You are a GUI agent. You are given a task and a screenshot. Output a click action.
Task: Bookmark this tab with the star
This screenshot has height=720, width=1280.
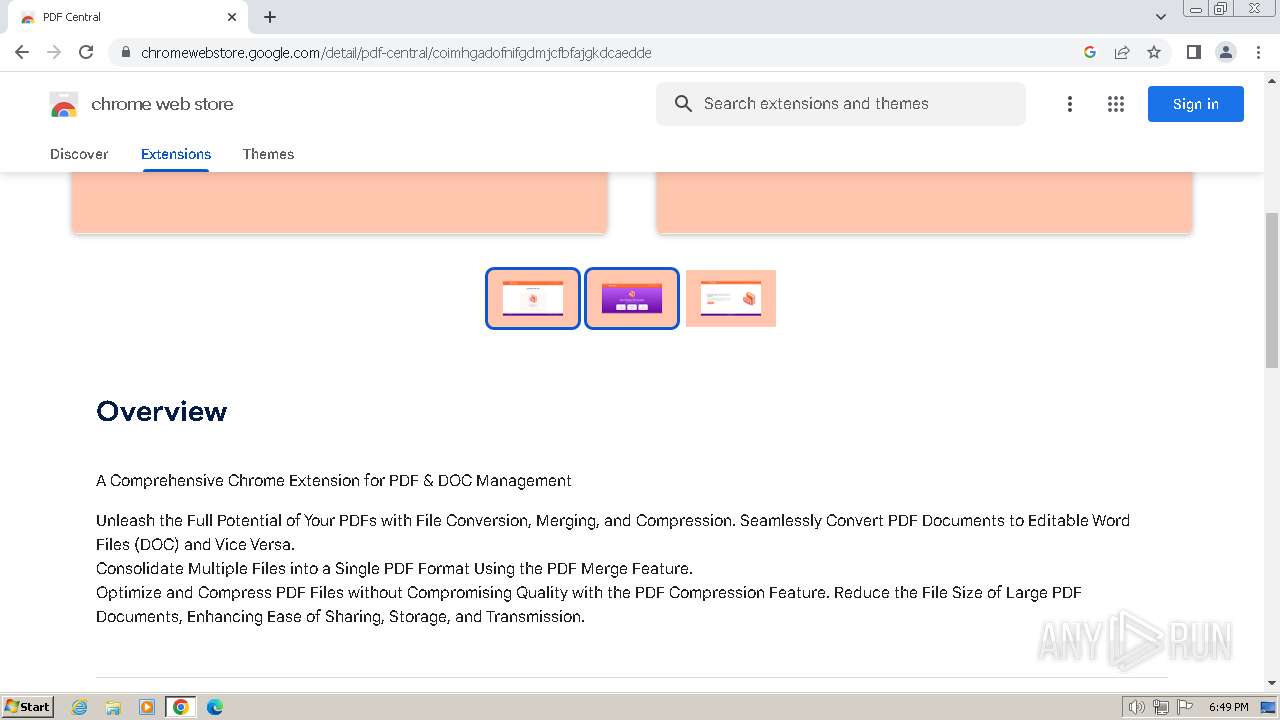pos(1154,52)
